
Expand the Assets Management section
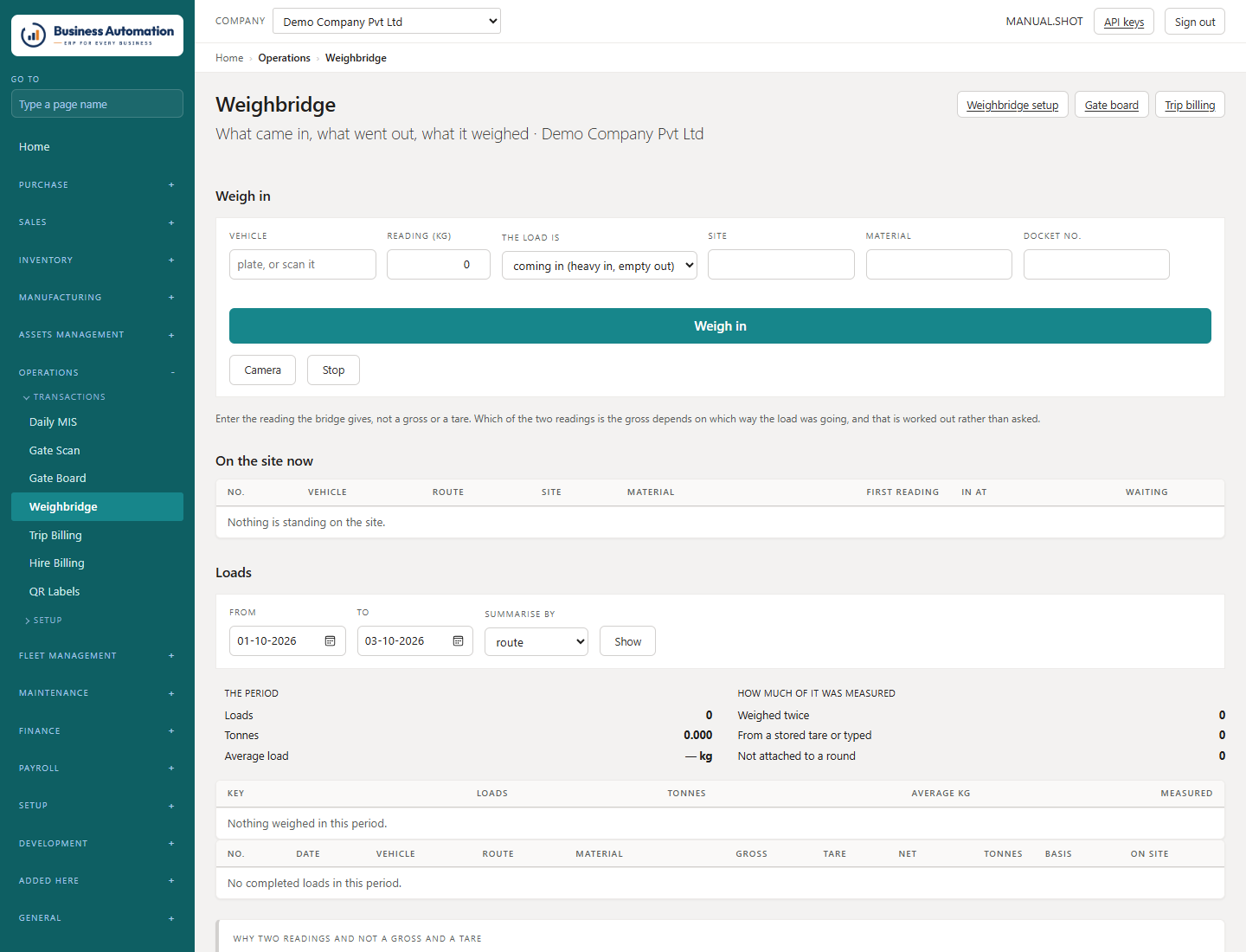pyautogui.click(x=97, y=335)
